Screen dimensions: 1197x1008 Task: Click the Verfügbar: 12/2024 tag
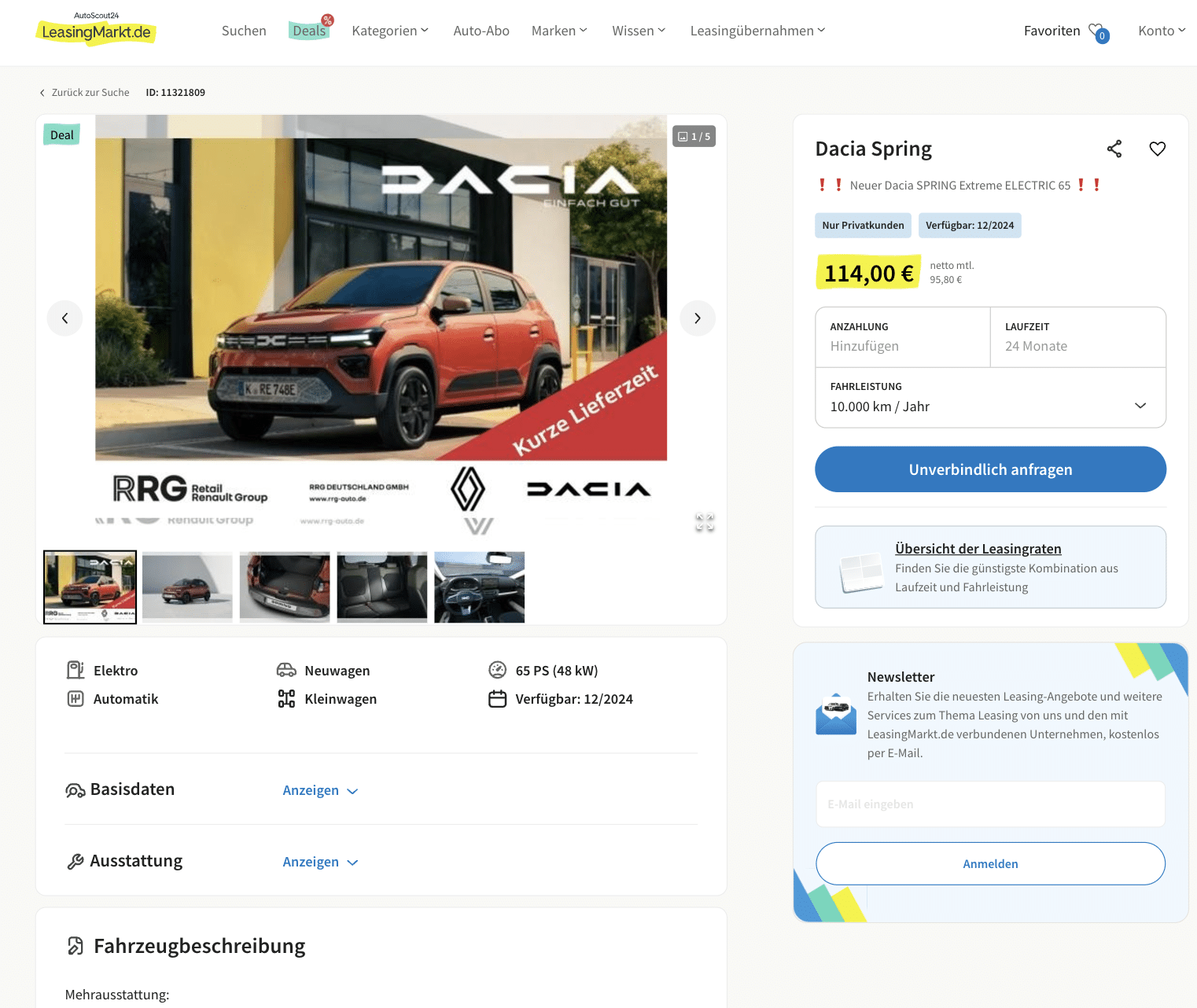(970, 225)
